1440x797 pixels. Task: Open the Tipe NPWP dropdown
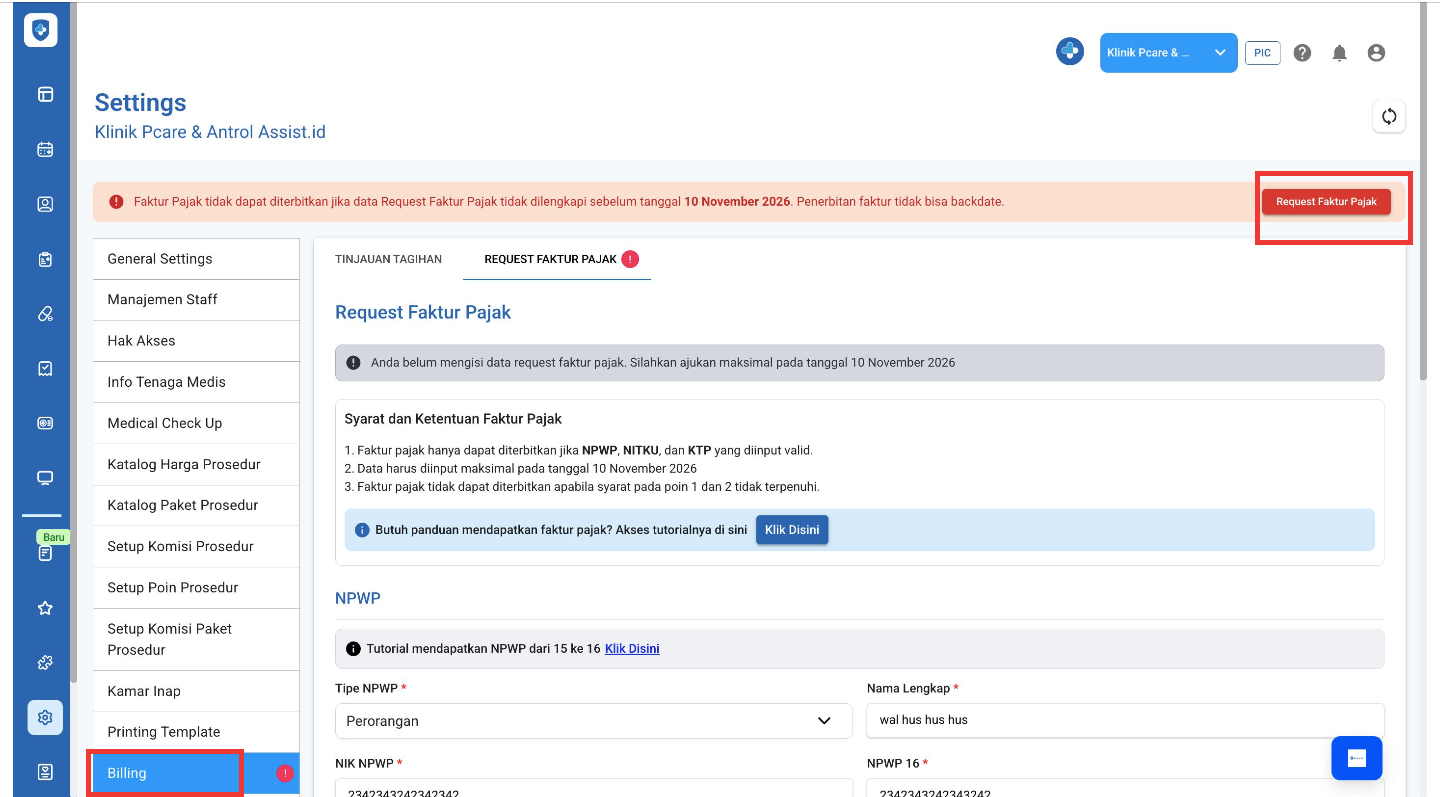tap(593, 720)
